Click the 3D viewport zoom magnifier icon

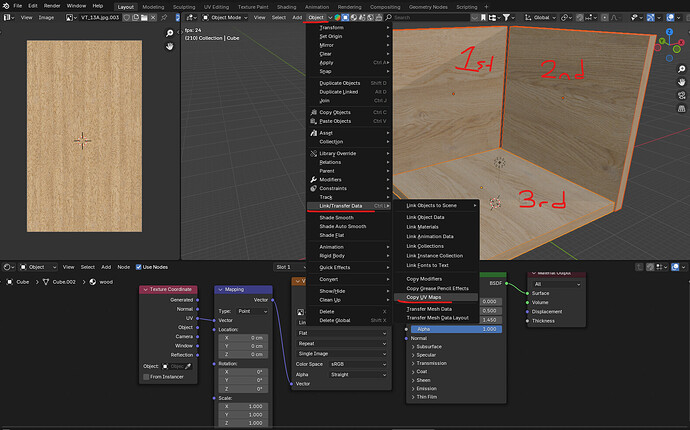(x=681, y=69)
